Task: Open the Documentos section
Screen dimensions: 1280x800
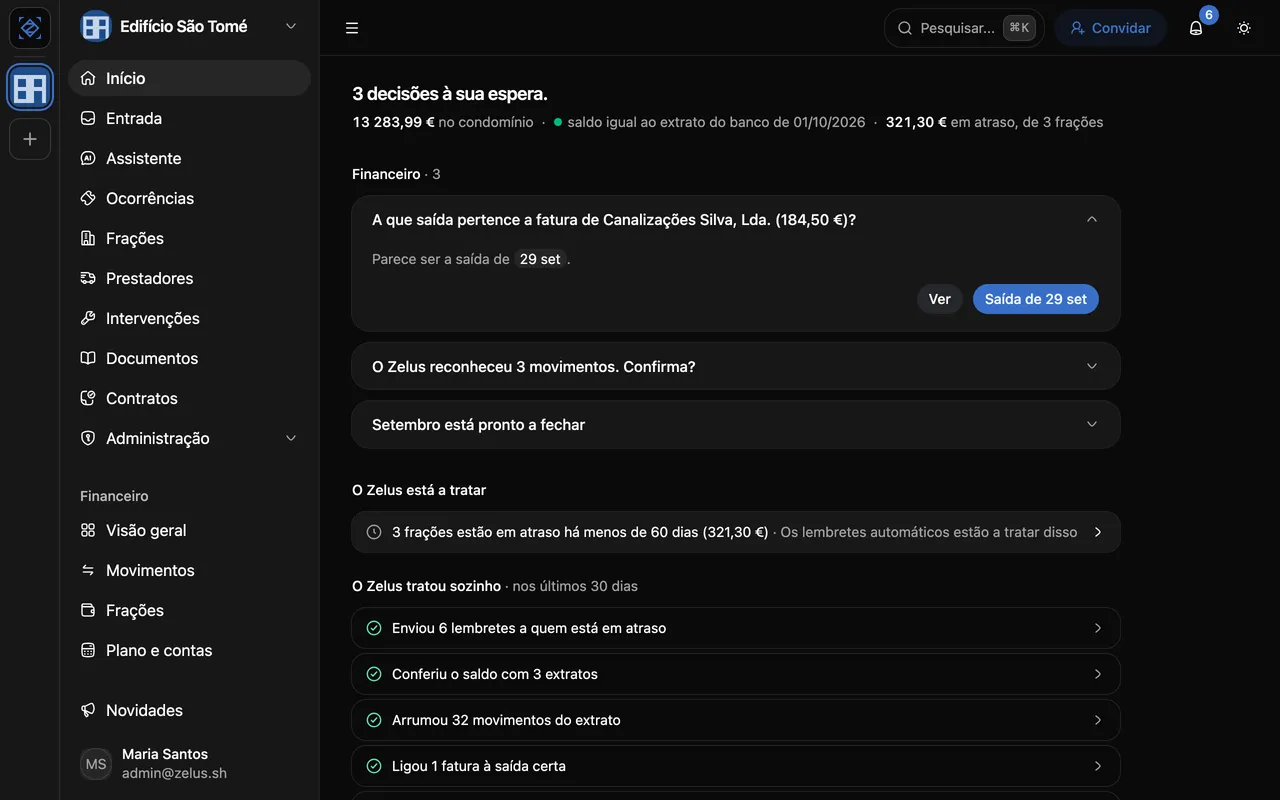Action: (x=189, y=358)
